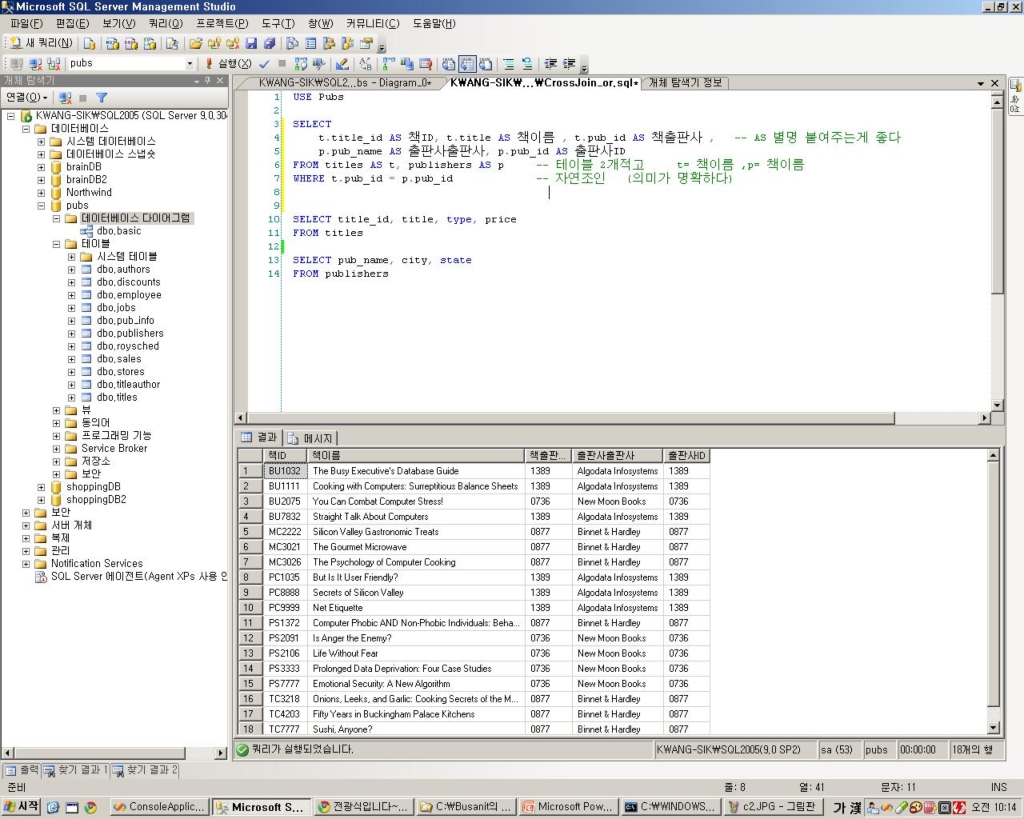Click the Database Engine Query toolbar icon
This screenshot has height=819, width=1024.
(89, 44)
